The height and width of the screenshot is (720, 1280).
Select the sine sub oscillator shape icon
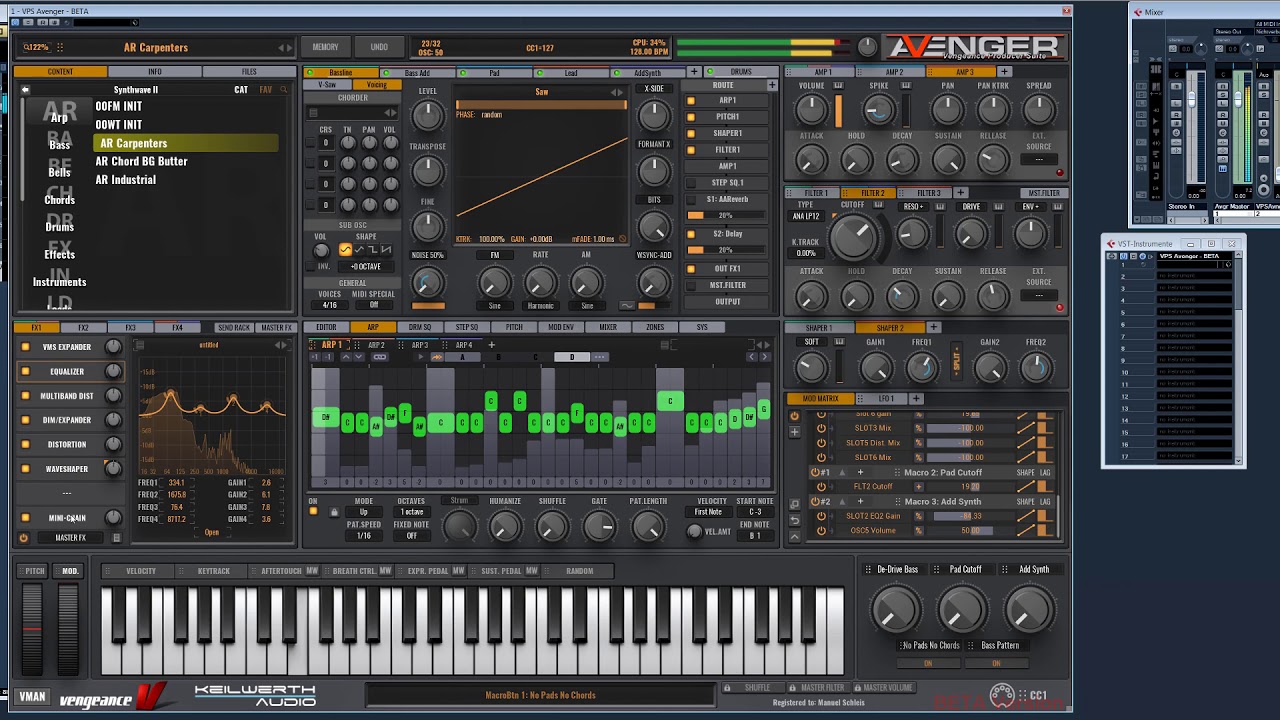[346, 250]
